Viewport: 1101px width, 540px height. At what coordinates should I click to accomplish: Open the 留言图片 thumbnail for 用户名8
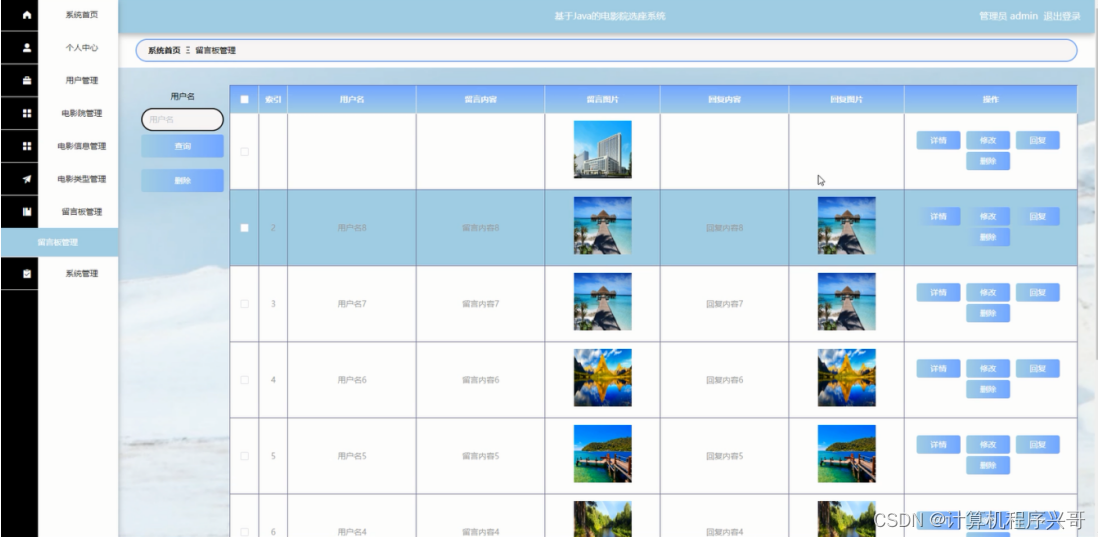click(x=602, y=225)
